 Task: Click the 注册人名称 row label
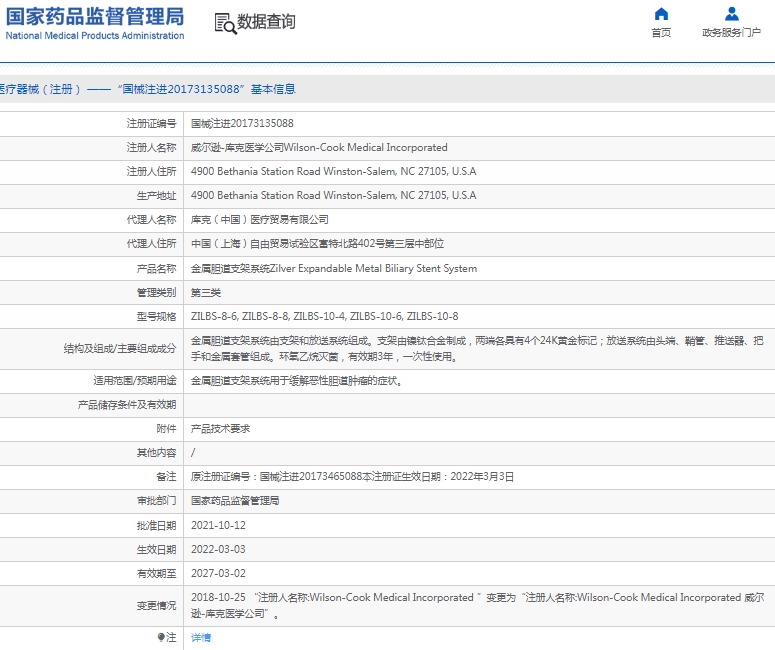click(x=151, y=147)
